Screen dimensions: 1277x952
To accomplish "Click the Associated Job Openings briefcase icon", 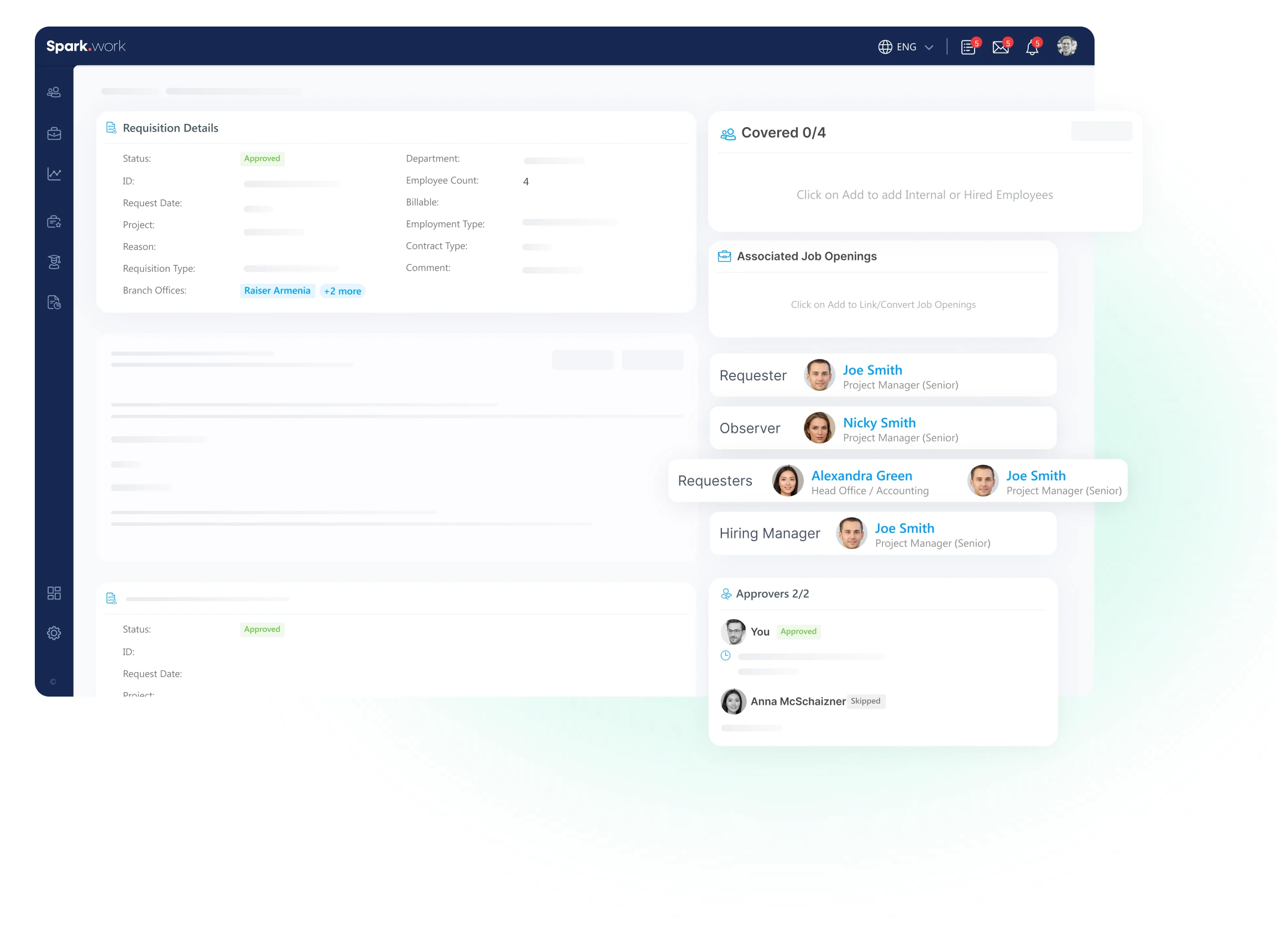I will [724, 256].
